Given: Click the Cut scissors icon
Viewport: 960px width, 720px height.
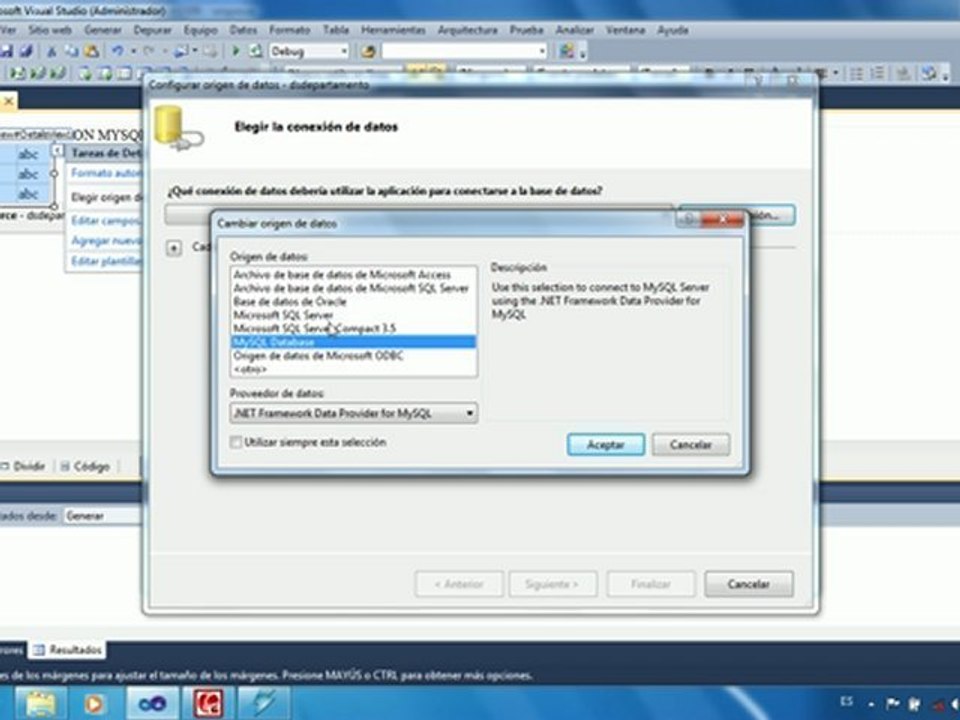Looking at the screenshot, I should (52, 51).
